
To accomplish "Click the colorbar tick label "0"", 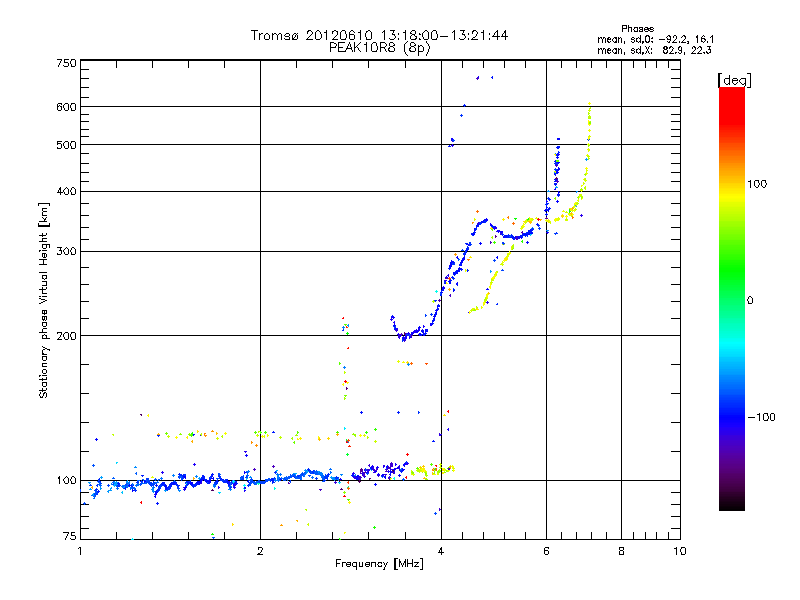I will [750, 301].
